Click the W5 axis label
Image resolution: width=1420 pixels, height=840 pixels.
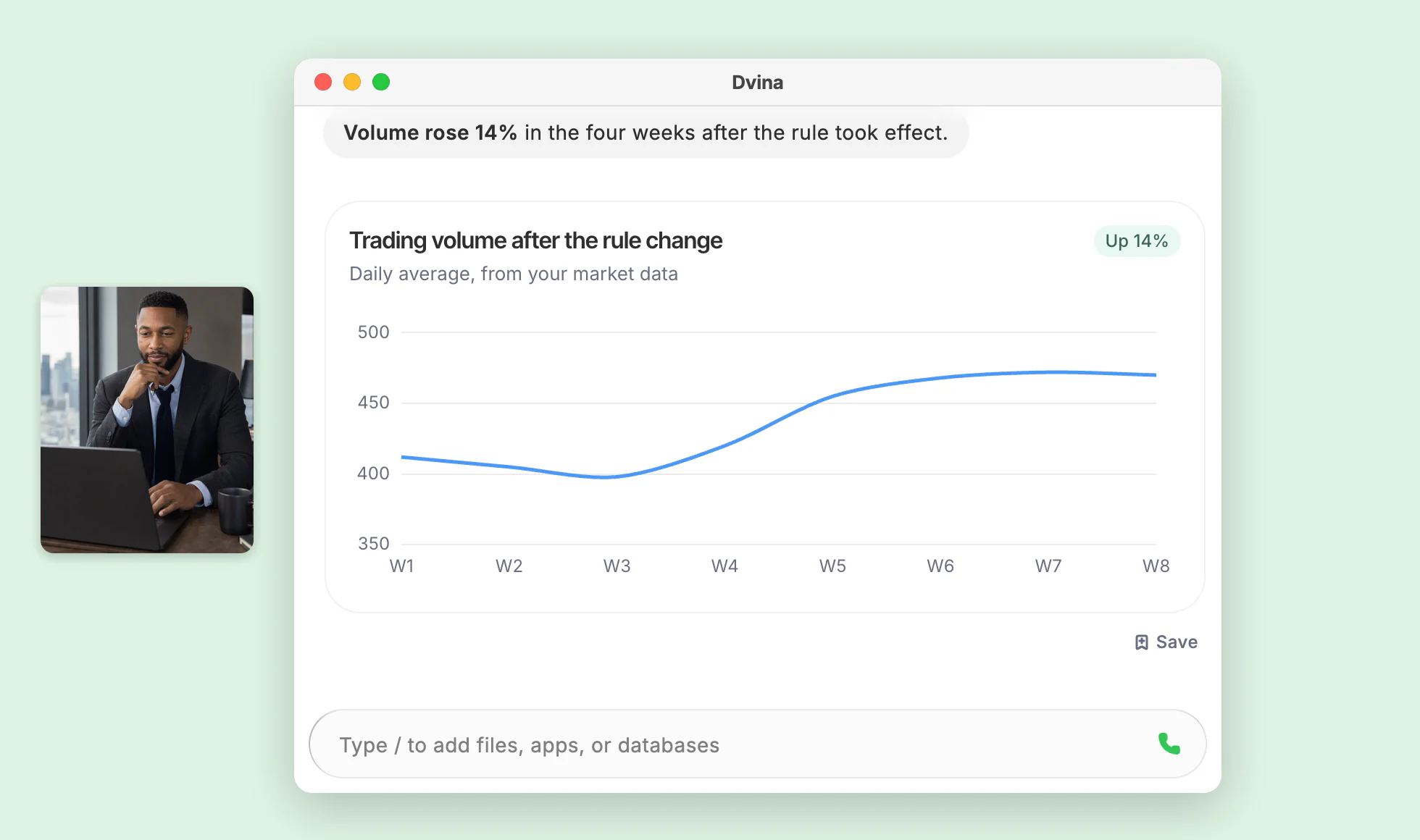pos(832,566)
